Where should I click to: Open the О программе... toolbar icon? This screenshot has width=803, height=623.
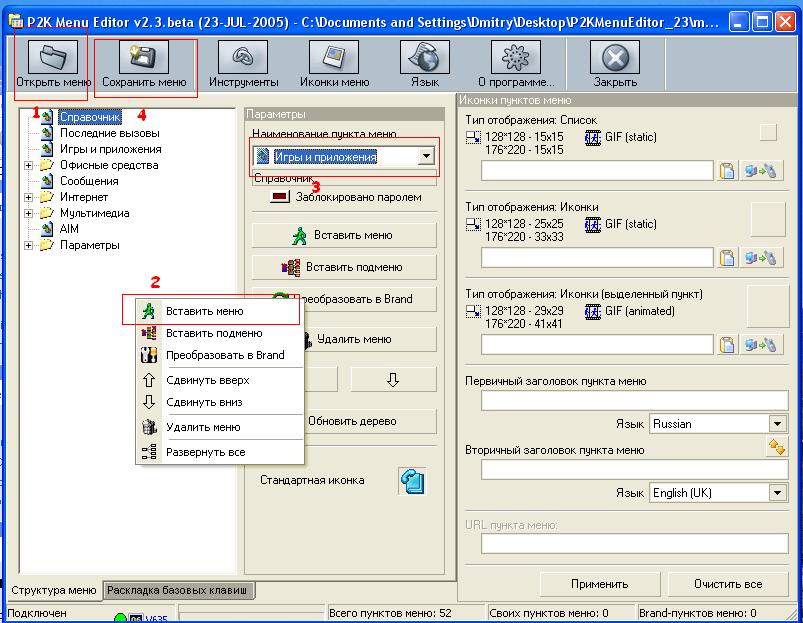515,57
